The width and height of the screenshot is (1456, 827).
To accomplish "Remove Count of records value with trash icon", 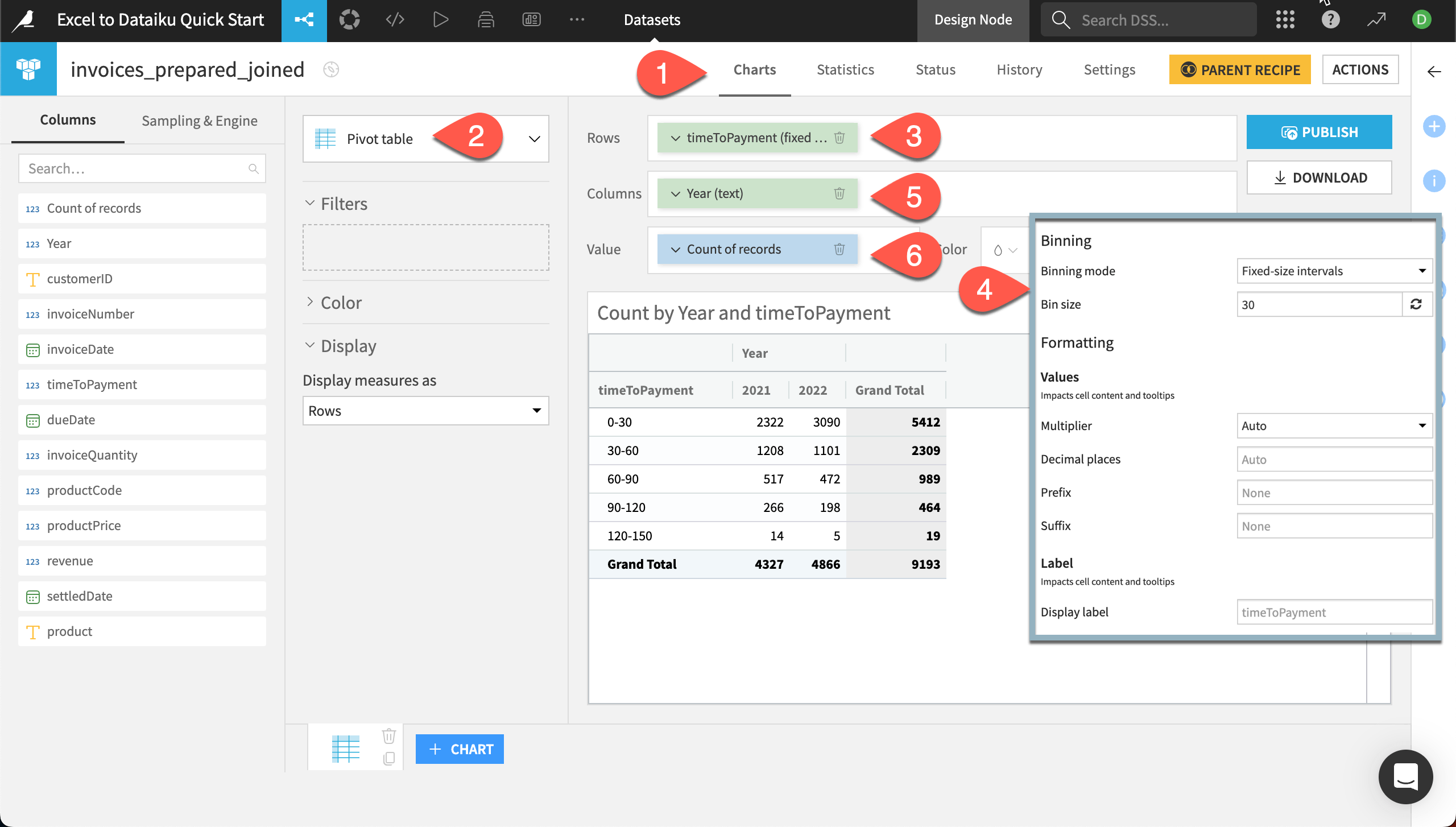I will click(x=839, y=249).
